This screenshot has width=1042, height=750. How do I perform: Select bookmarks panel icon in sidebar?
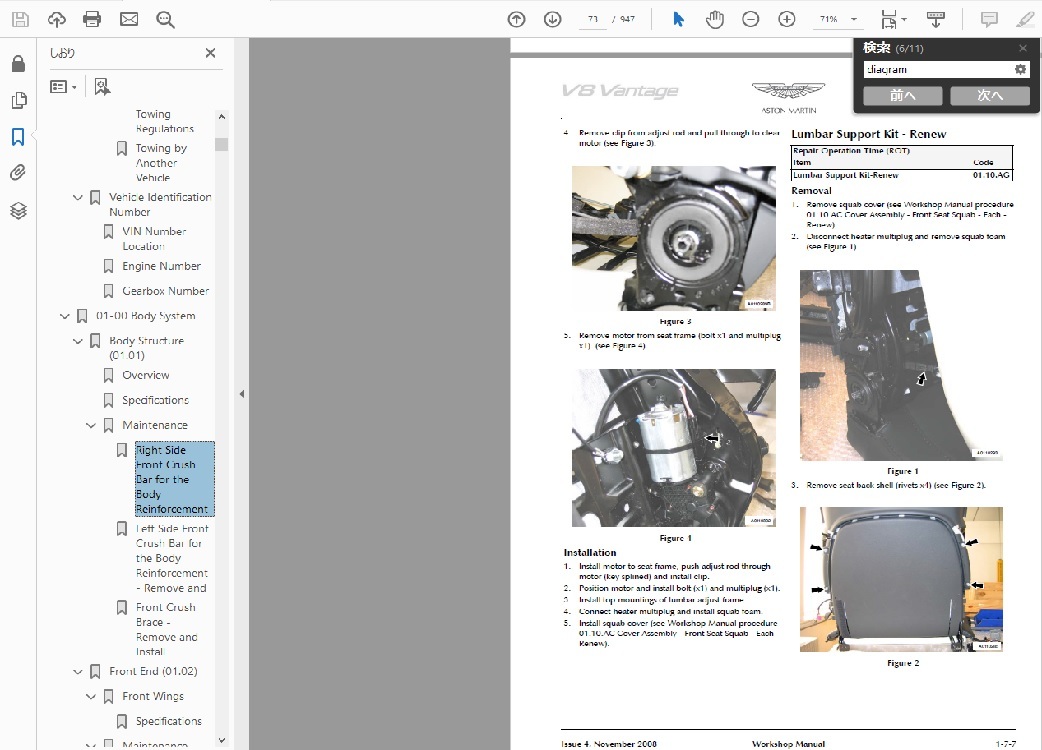click(x=19, y=137)
